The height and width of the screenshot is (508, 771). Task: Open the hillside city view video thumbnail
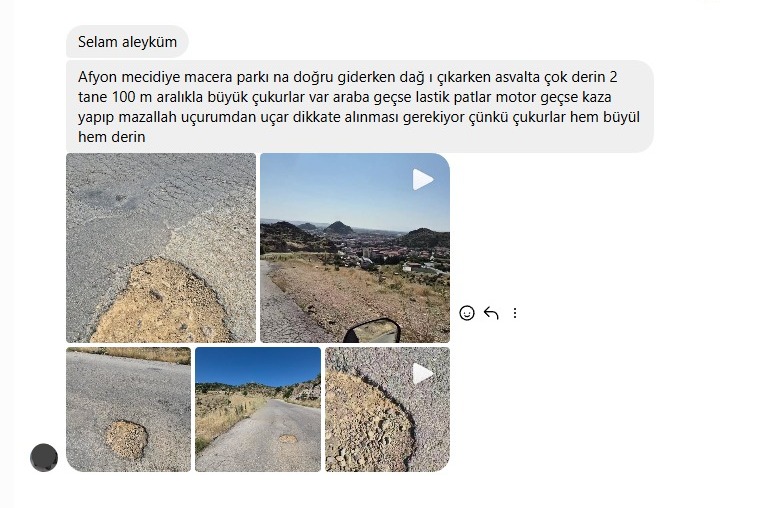coord(355,248)
